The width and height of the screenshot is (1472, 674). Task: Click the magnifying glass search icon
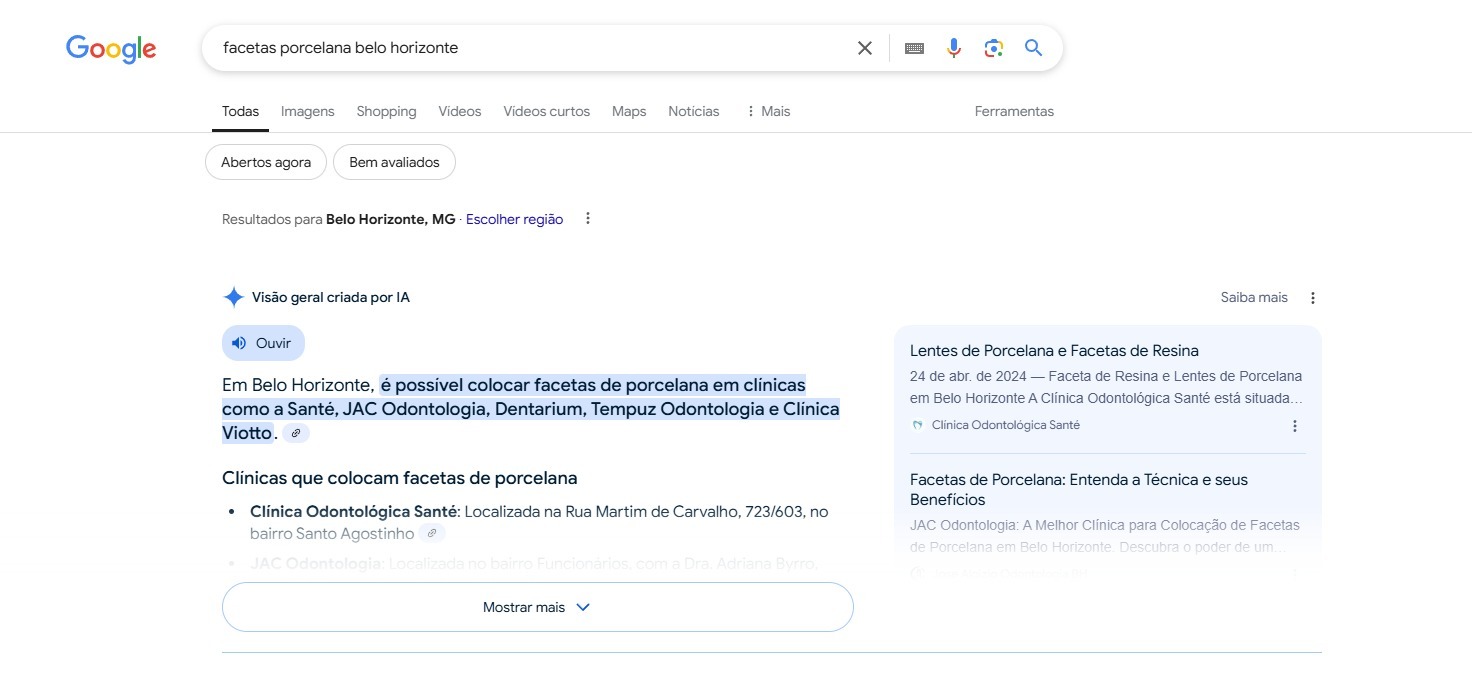1034,48
